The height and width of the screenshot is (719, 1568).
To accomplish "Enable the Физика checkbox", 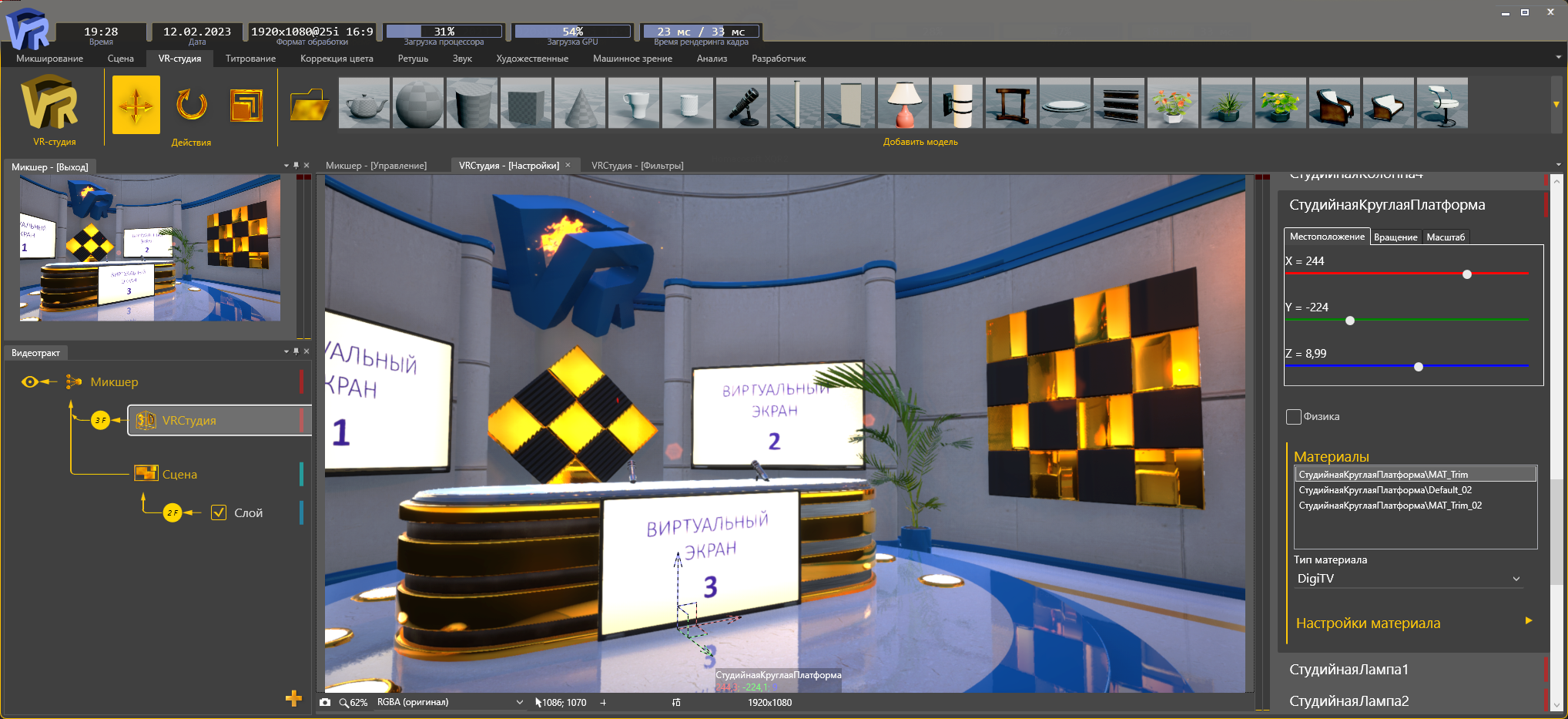I will click(x=1294, y=417).
